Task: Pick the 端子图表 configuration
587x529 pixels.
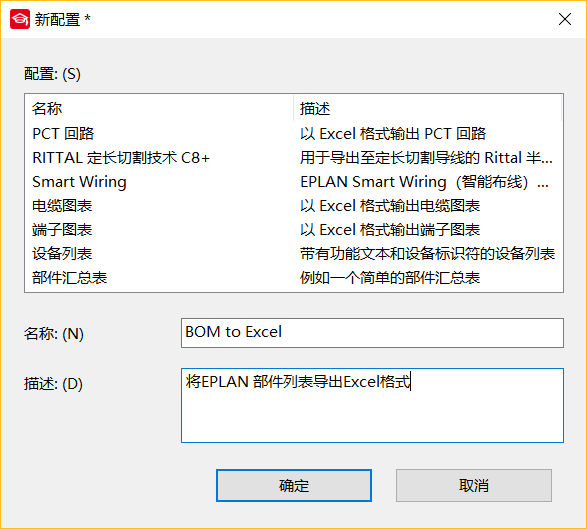Action: tap(294, 229)
